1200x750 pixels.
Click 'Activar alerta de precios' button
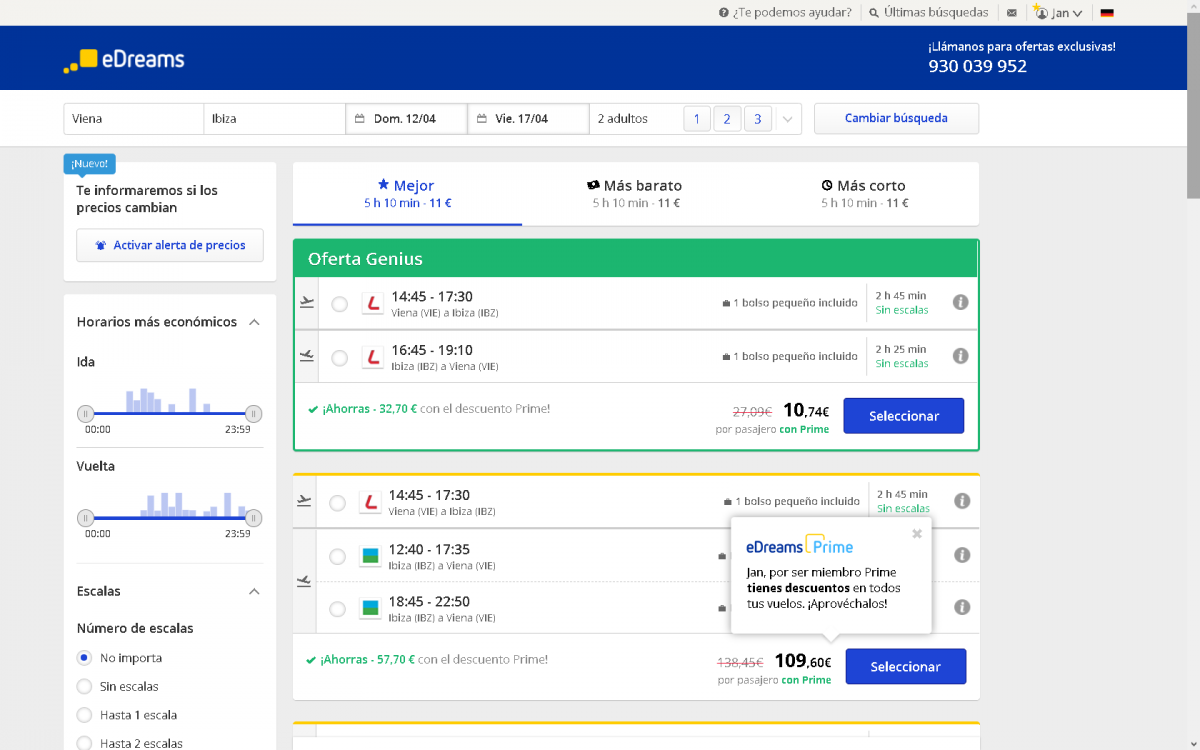(x=170, y=245)
